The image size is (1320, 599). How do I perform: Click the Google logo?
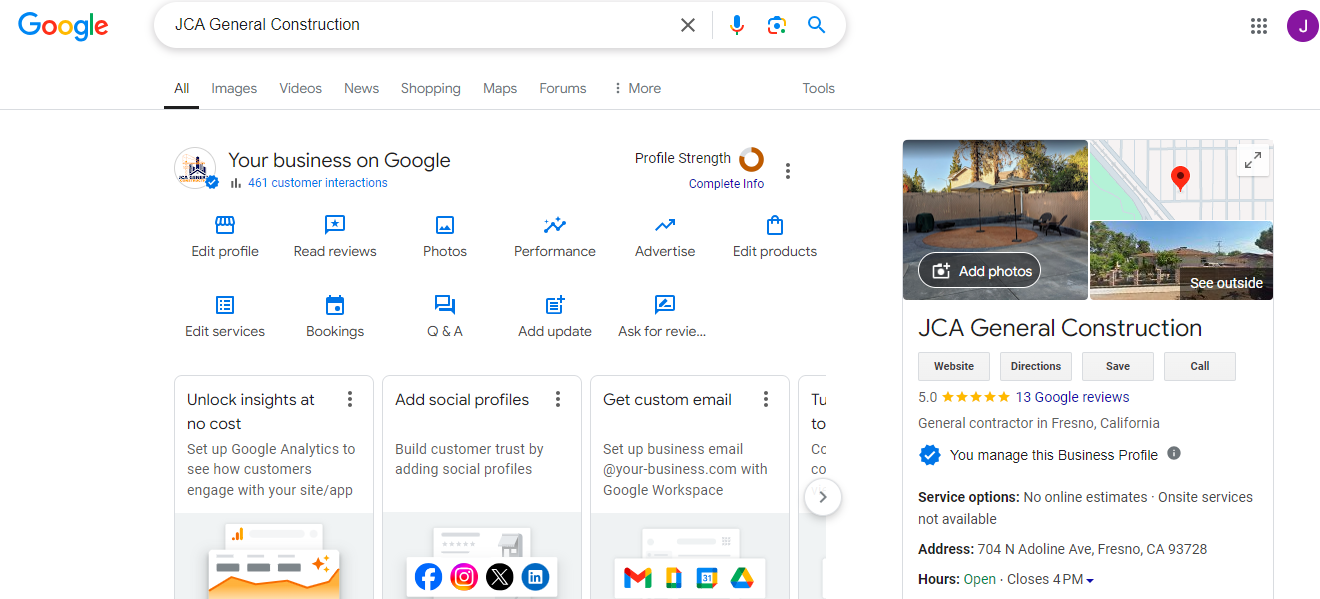[x=63, y=25]
